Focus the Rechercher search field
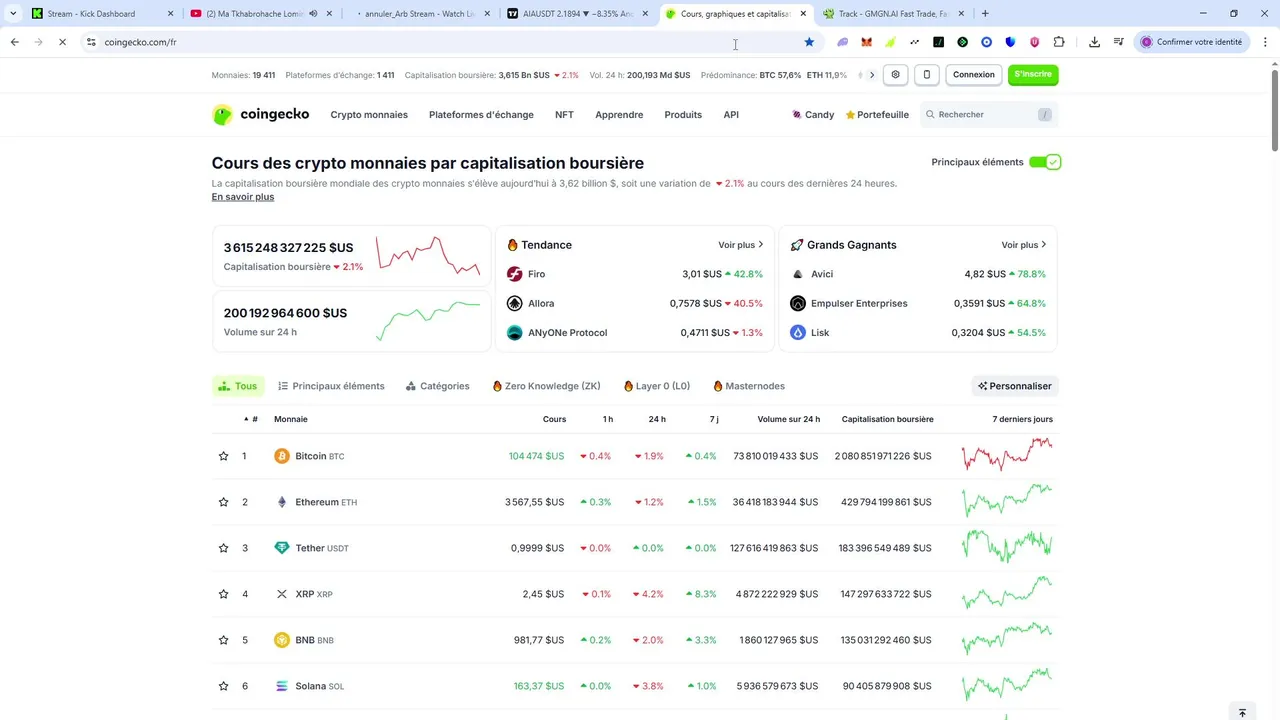 point(989,115)
